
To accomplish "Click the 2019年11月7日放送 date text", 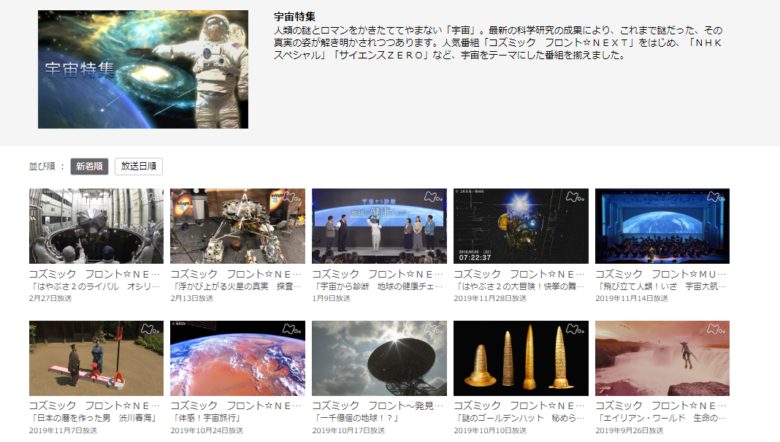I will [x=63, y=431].
